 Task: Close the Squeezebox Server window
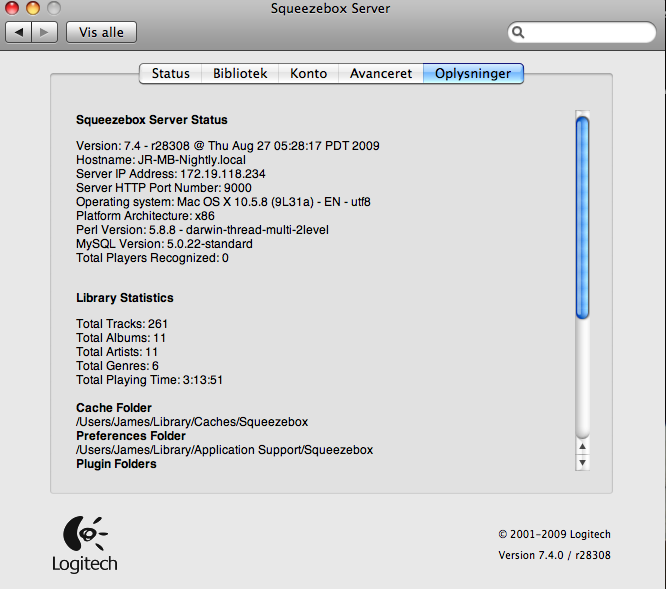coord(13,9)
